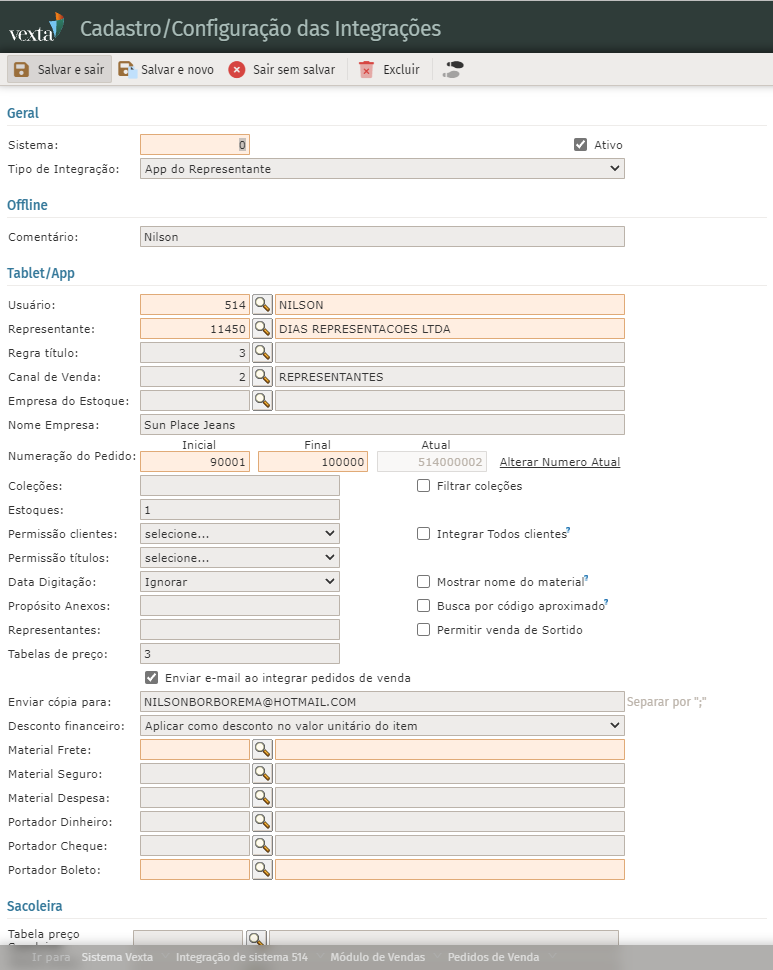The height and width of the screenshot is (970, 773).
Task: Click magnifier next to Regra título
Action: (x=262, y=352)
